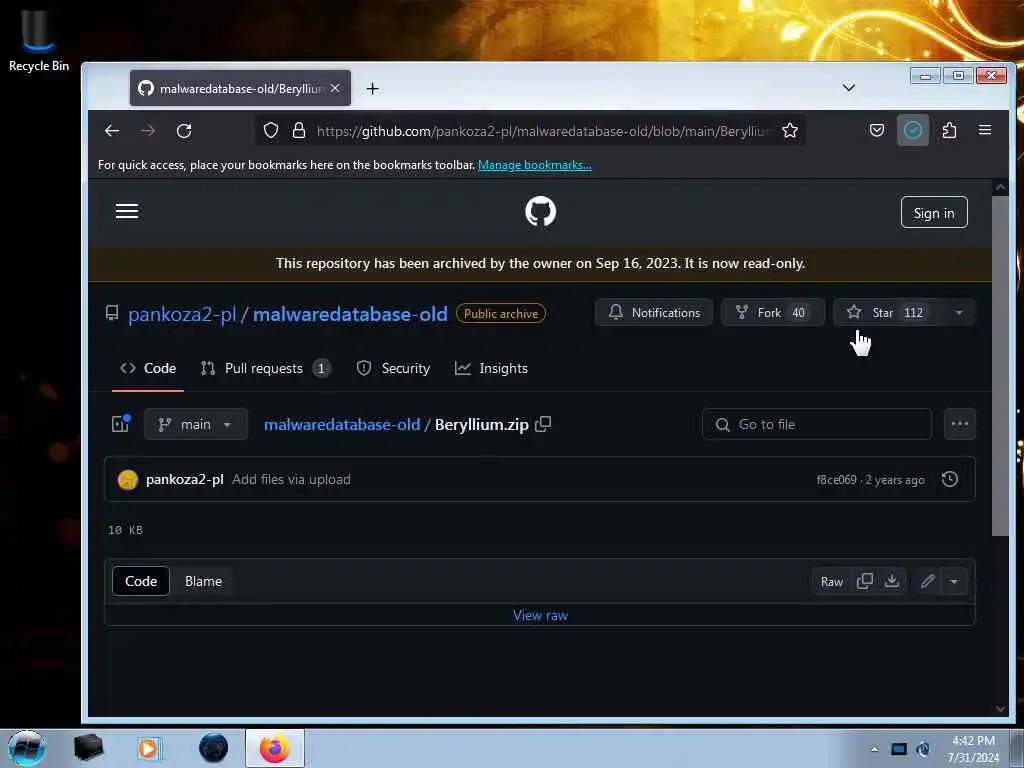Open the Raw file button

[831, 581]
